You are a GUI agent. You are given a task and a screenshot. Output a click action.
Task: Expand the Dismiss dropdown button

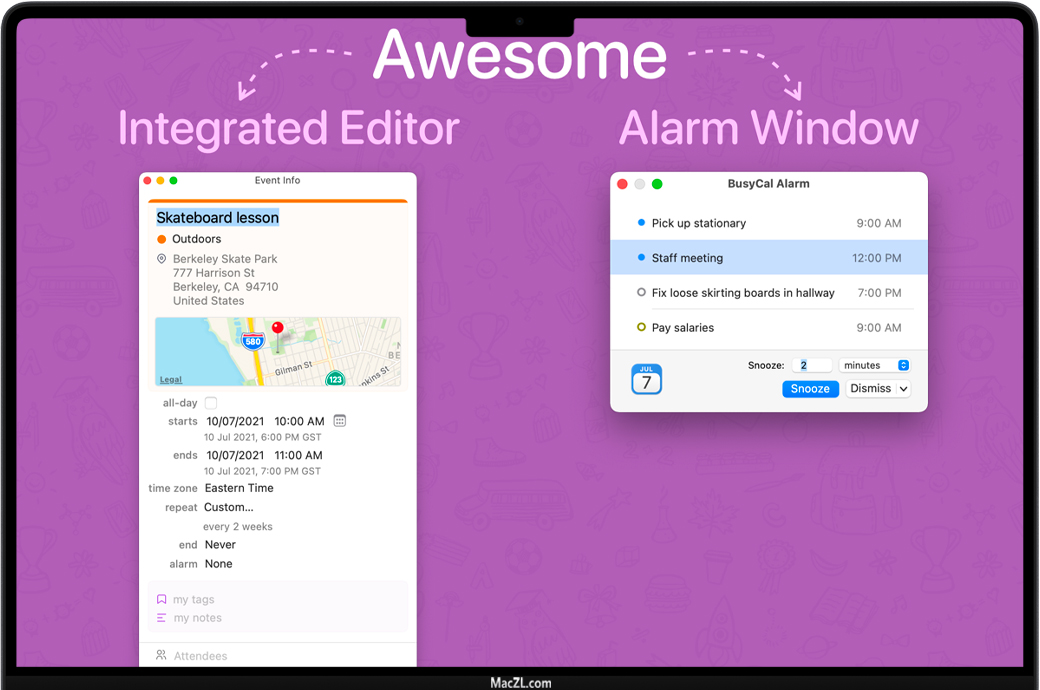[879, 389]
